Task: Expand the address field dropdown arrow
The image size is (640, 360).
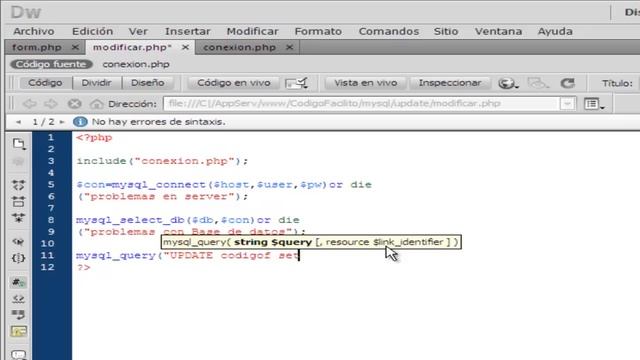Action: tap(567, 104)
